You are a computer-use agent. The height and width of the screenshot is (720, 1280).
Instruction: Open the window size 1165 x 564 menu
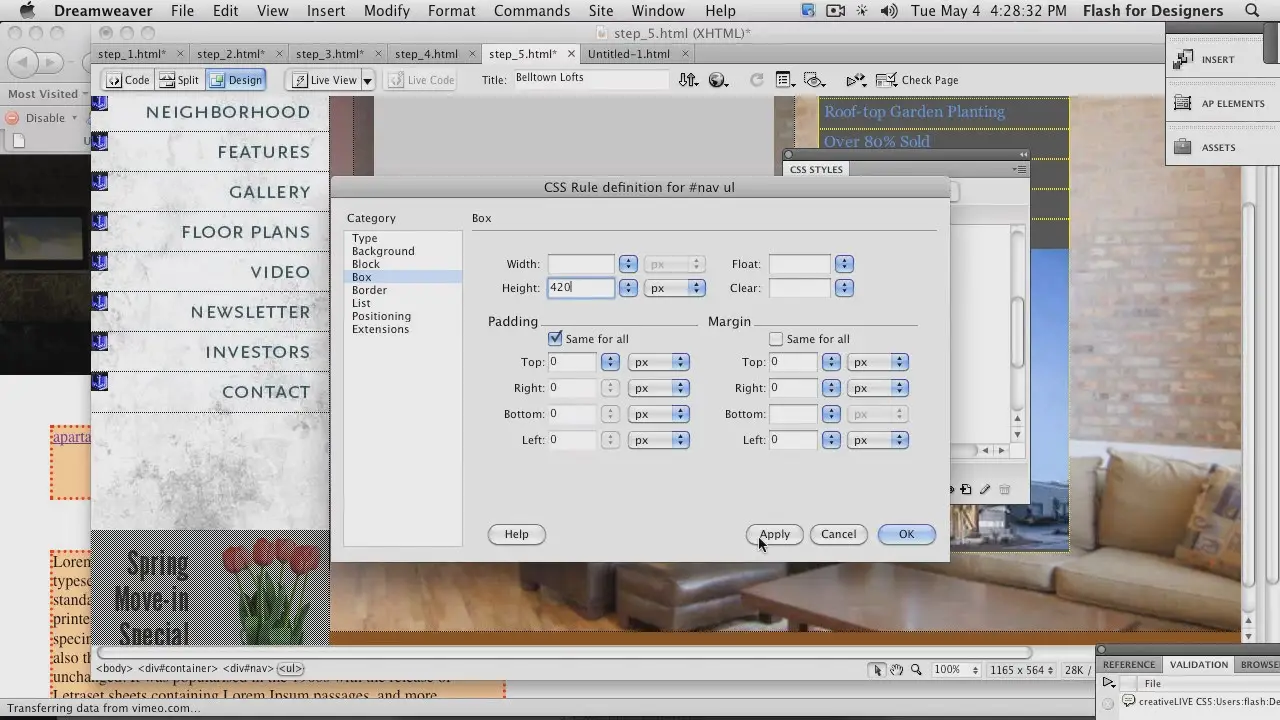tap(1021, 670)
